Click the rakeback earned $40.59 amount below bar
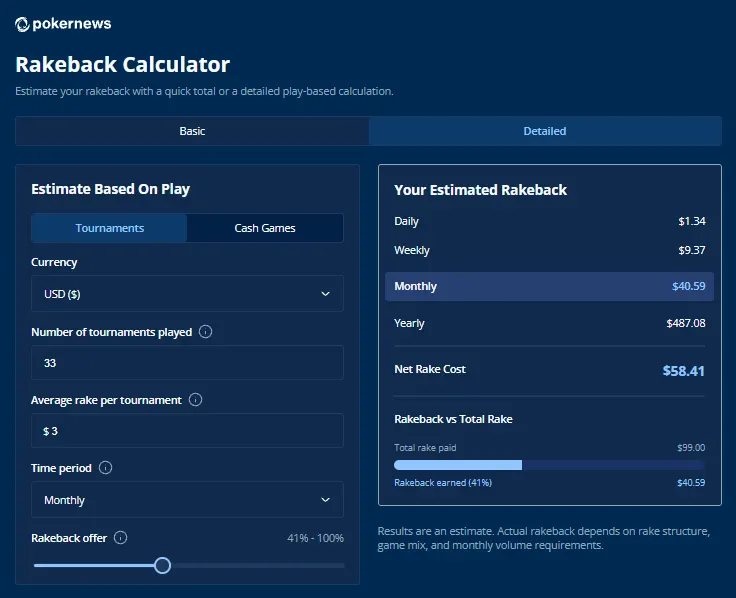The width and height of the screenshot is (736, 598). tap(691, 483)
